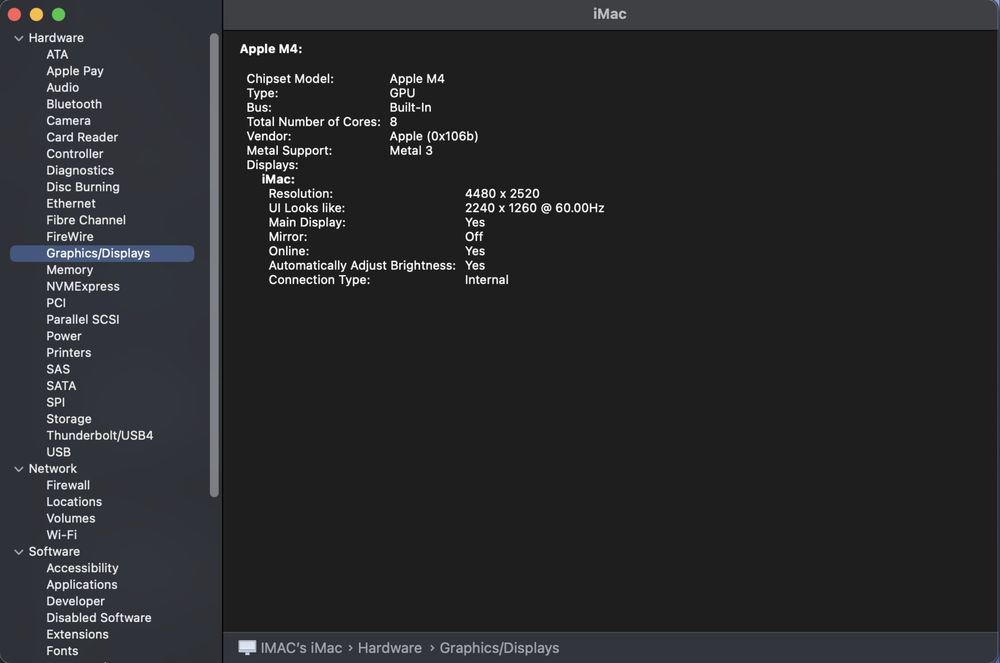Screen dimensions: 1000x663
Task: Select Controller in the sidebar
Action: click(x=75, y=154)
